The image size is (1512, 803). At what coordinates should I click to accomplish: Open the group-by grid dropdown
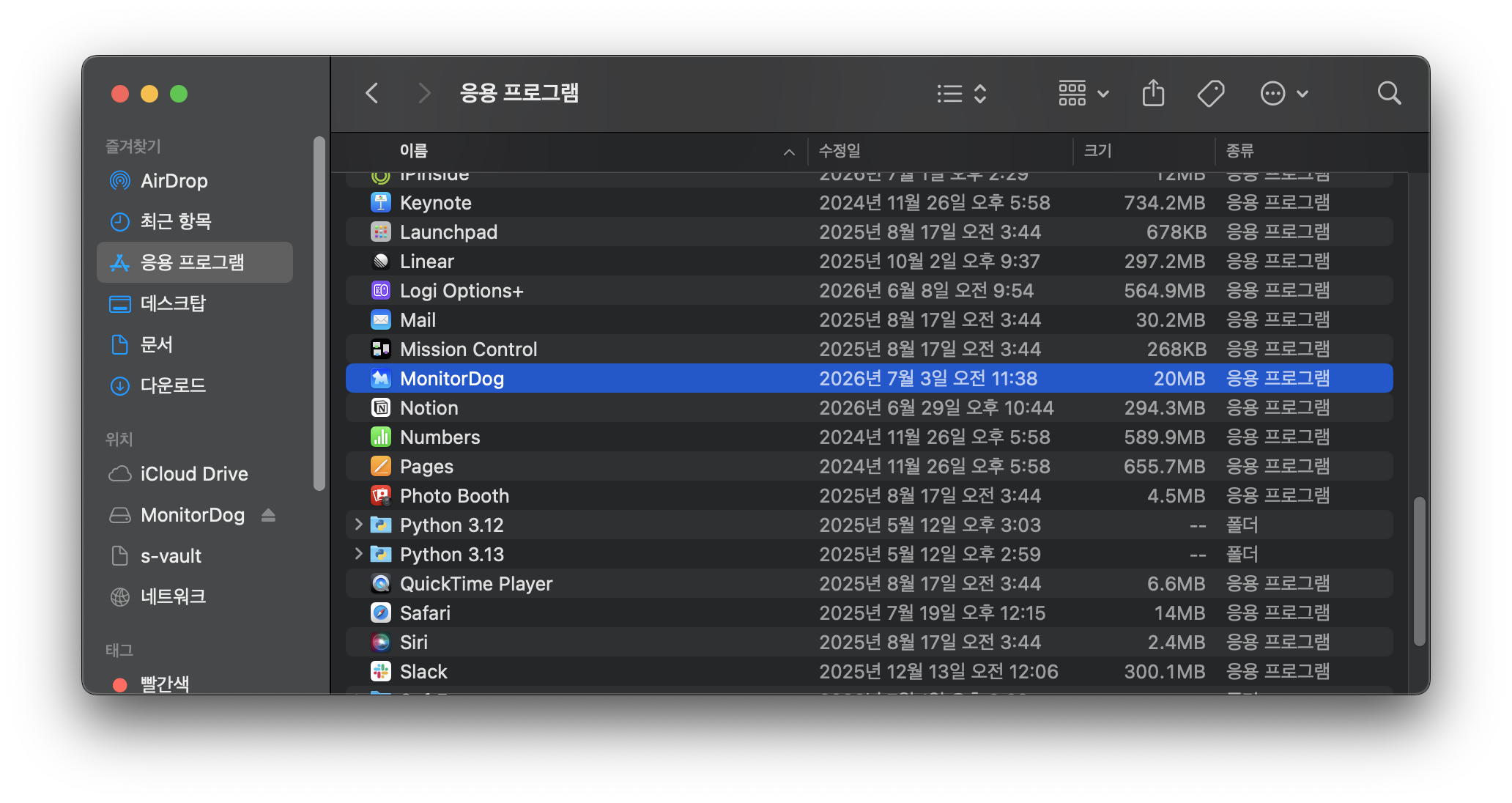pyautogui.click(x=1083, y=94)
